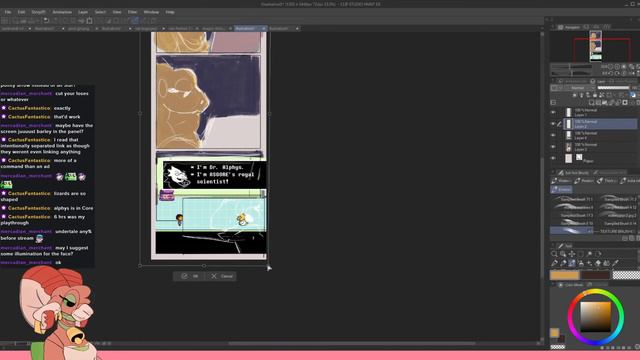The image size is (640, 360).
Task: Select Layer 1 row in layers list
Action: click(600, 112)
